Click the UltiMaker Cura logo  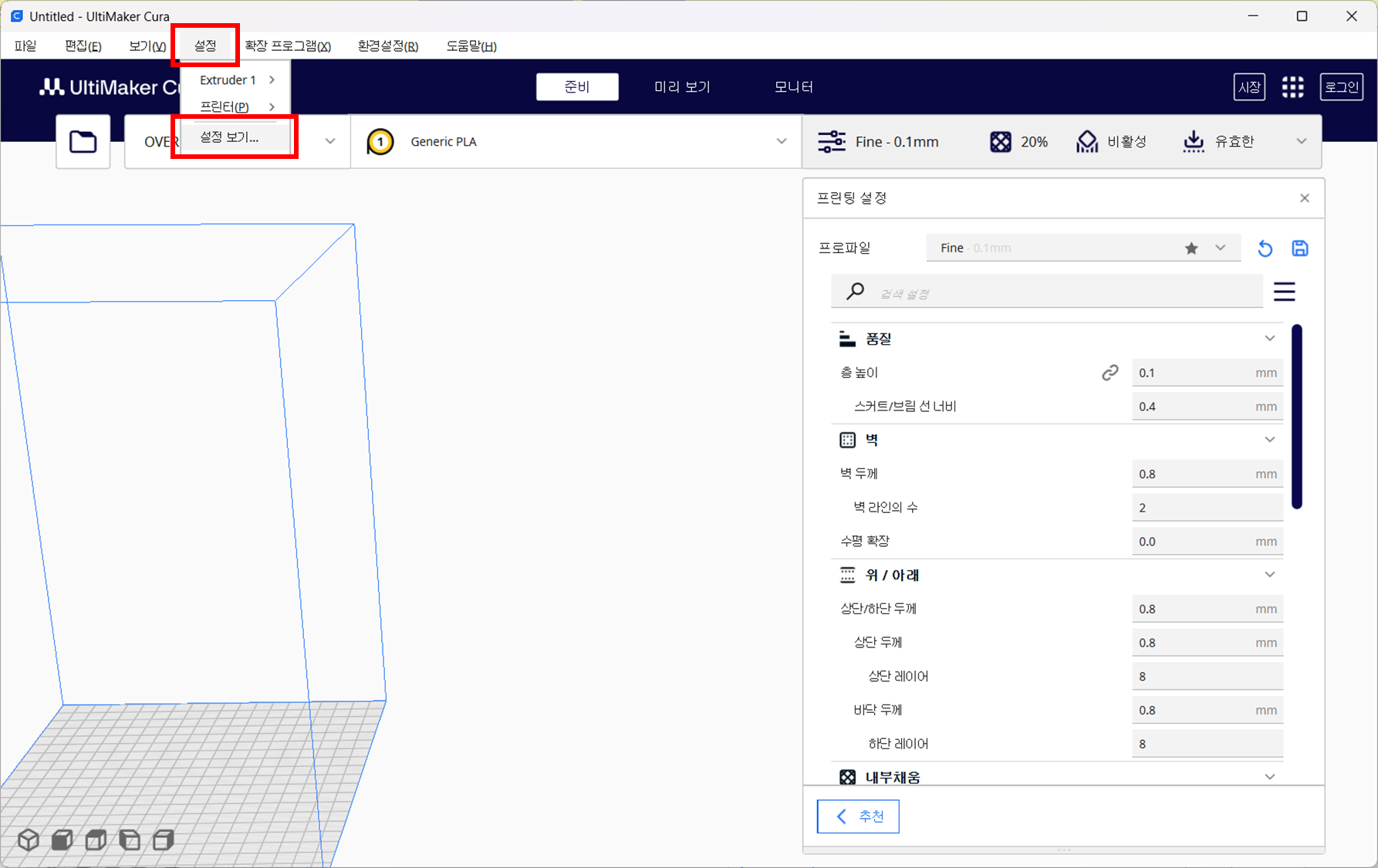[109, 87]
